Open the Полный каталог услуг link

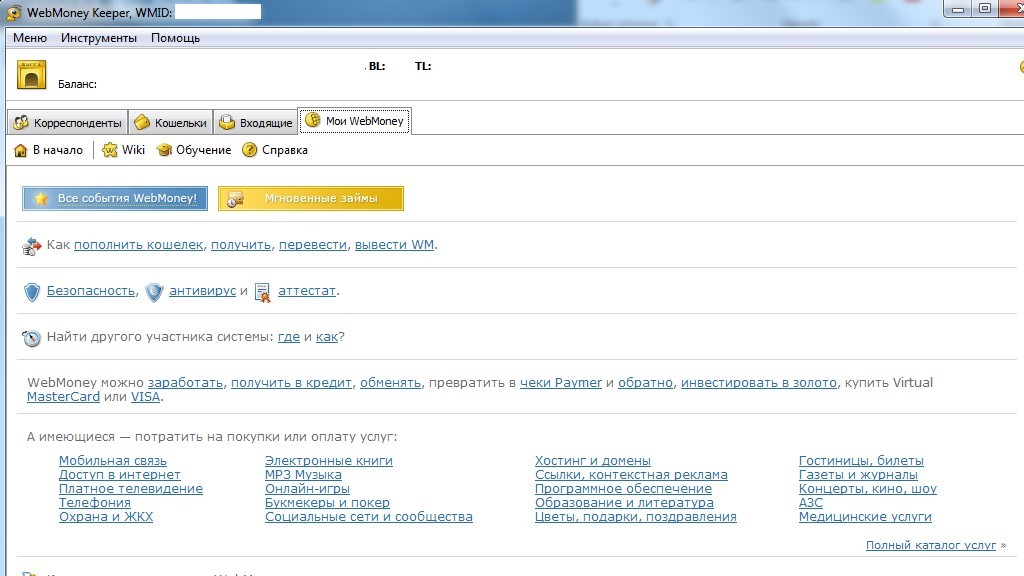[x=931, y=545]
